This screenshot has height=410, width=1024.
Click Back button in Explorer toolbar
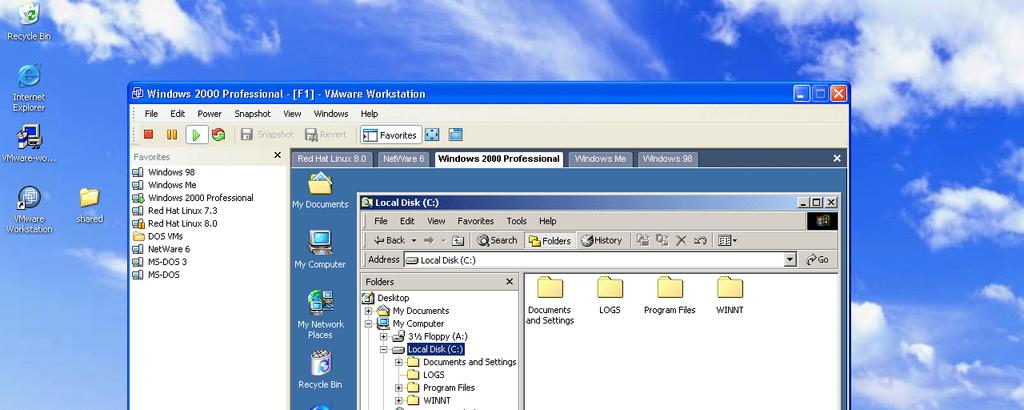[x=389, y=240]
